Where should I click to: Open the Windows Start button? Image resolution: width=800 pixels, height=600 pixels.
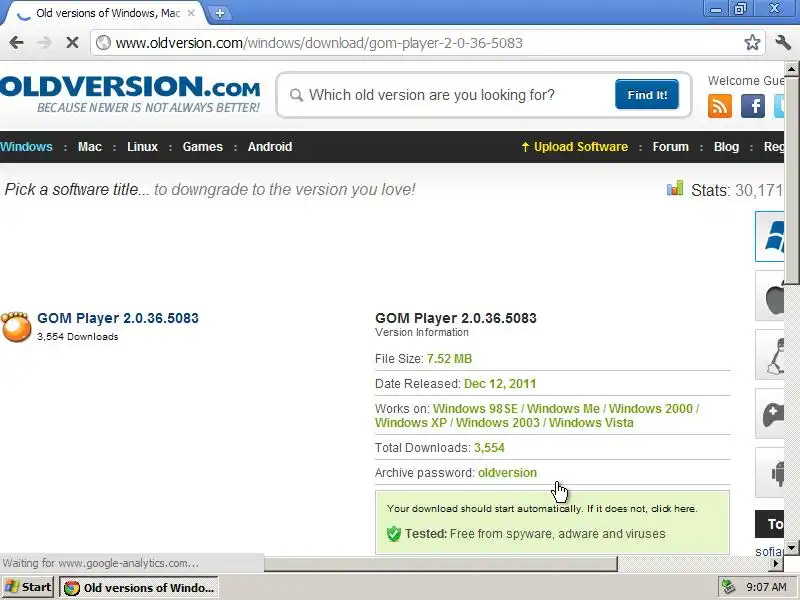click(x=28, y=587)
